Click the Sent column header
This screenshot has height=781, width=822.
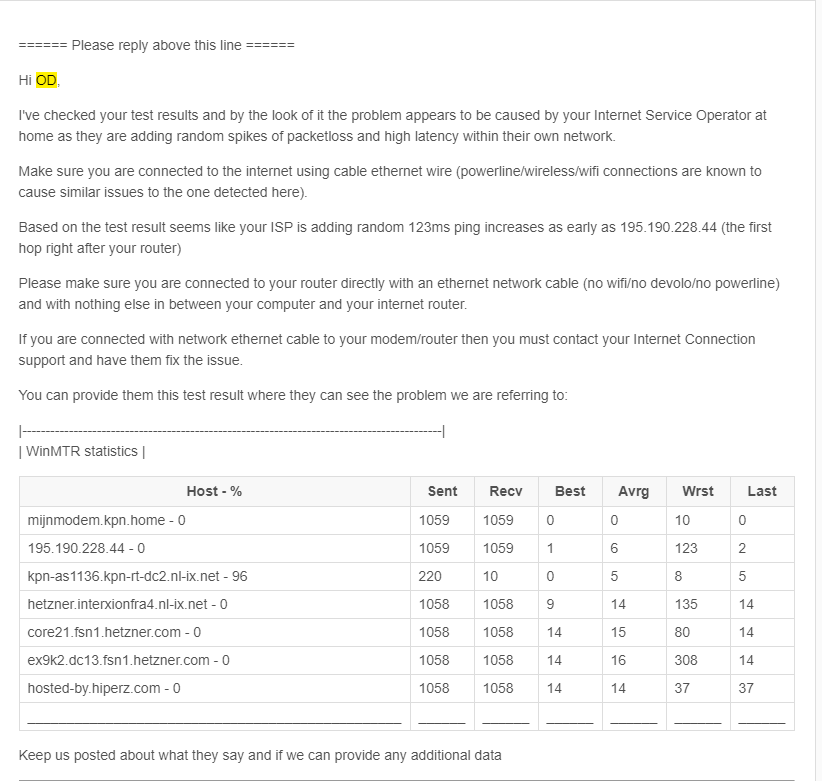(442, 491)
